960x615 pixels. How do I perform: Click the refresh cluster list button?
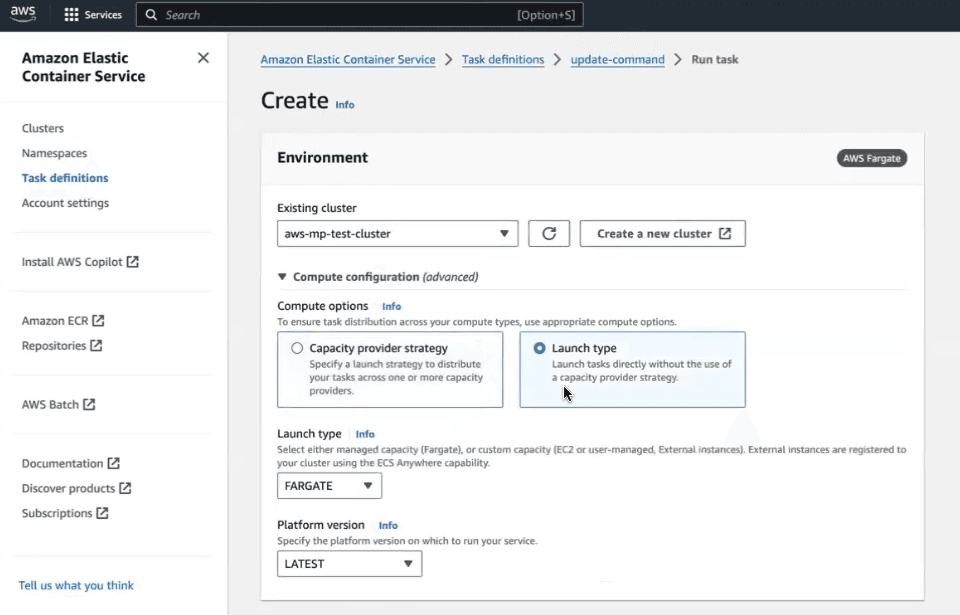click(549, 234)
